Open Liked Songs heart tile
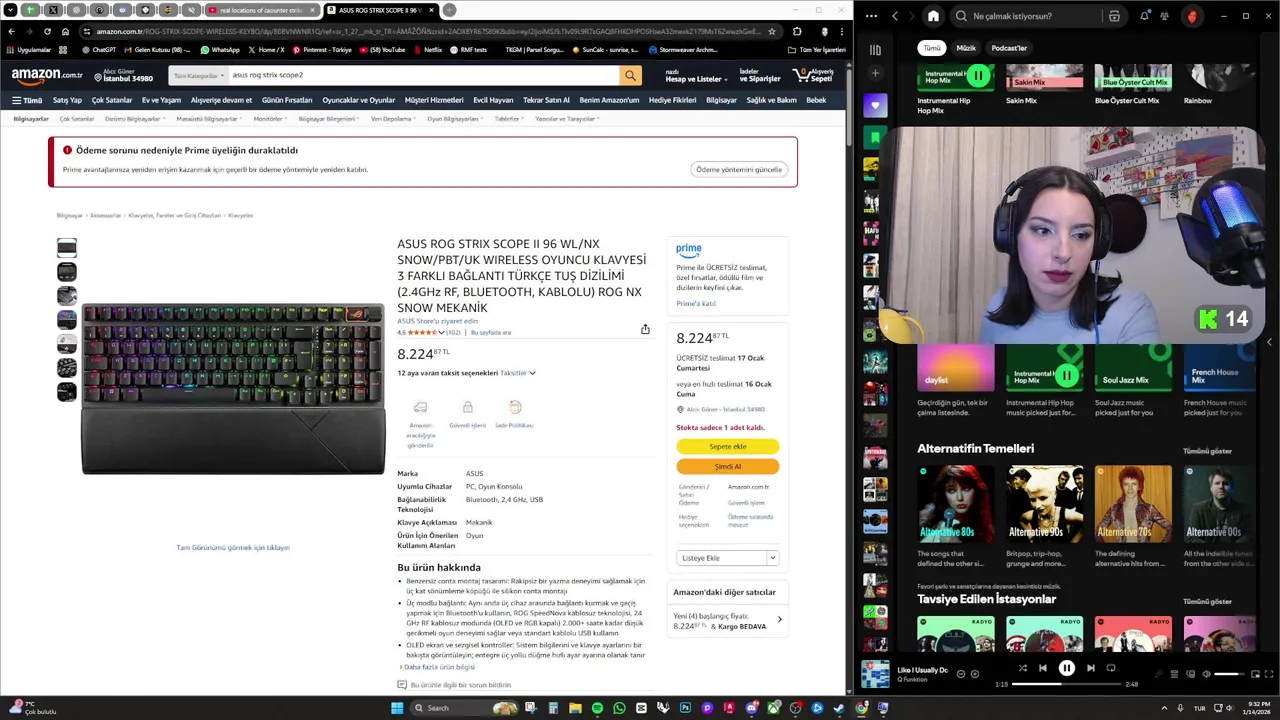Viewport: 1280px width, 720px height. click(875, 105)
